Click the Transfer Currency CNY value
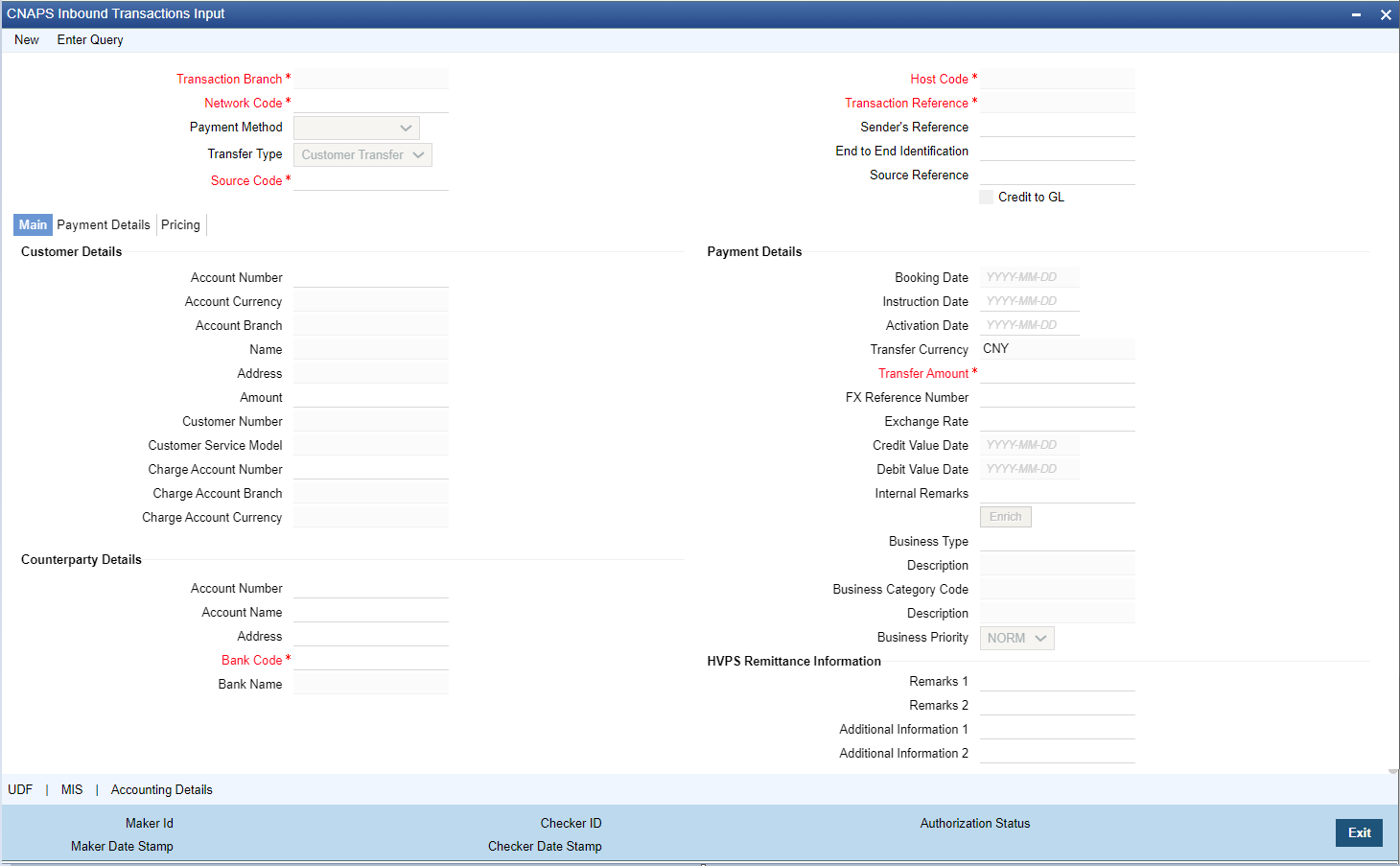The width and height of the screenshot is (1400, 866). tap(1058, 349)
